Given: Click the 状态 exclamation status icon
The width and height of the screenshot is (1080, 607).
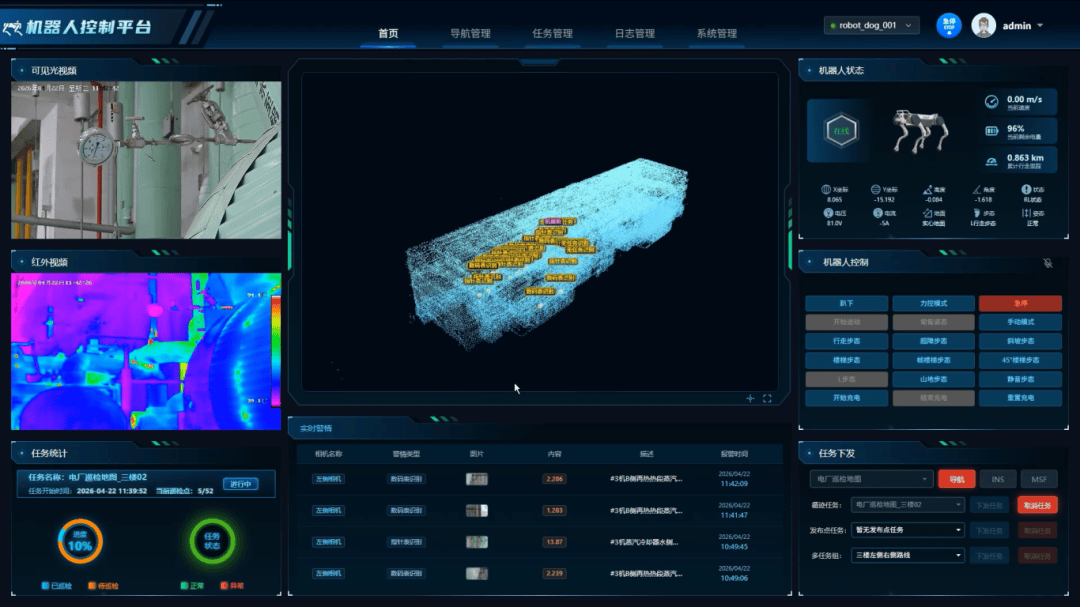Looking at the screenshot, I should click(x=1026, y=189).
